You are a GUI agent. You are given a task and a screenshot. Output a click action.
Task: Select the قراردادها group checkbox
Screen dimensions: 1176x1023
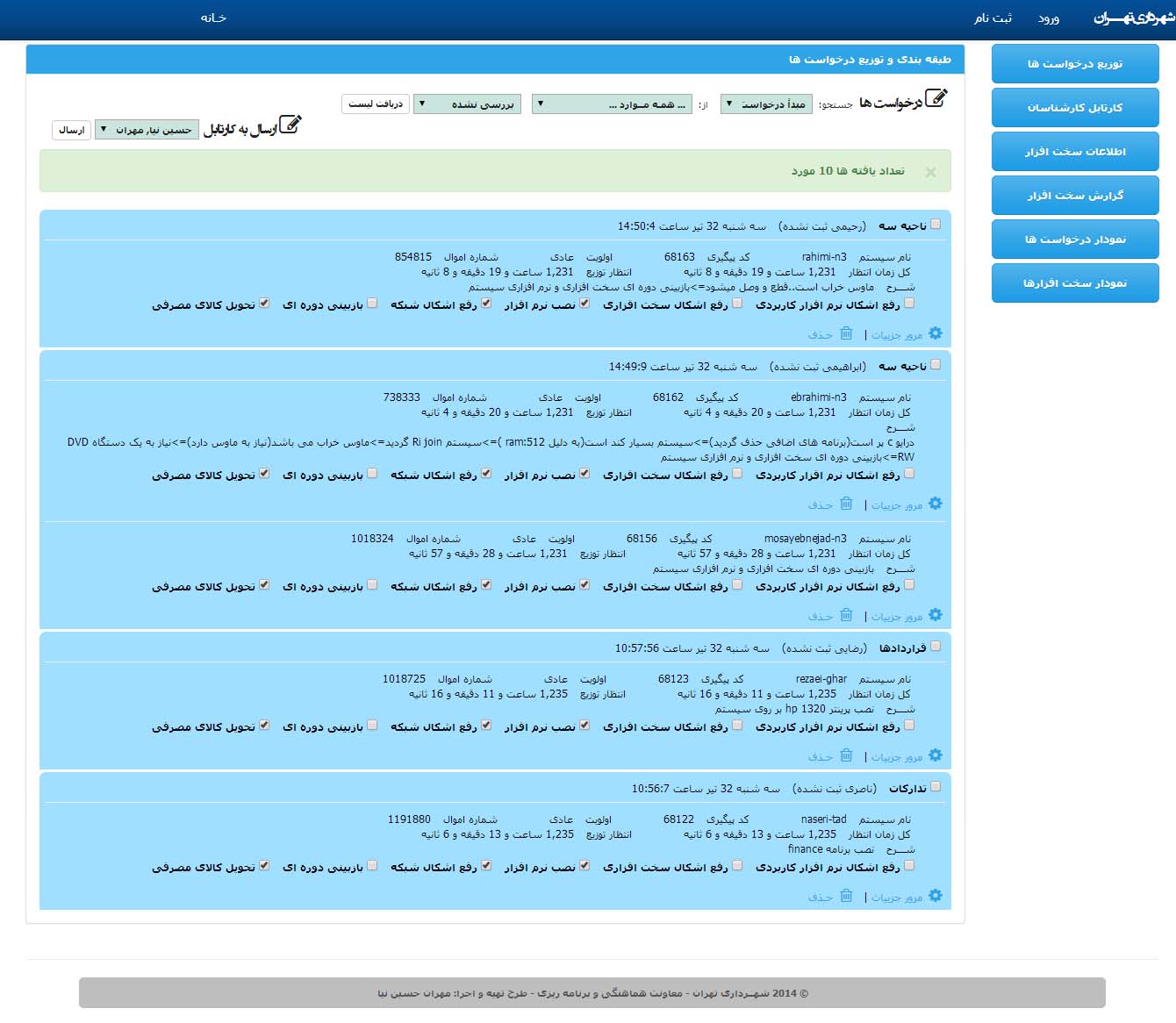pyautogui.click(x=936, y=647)
